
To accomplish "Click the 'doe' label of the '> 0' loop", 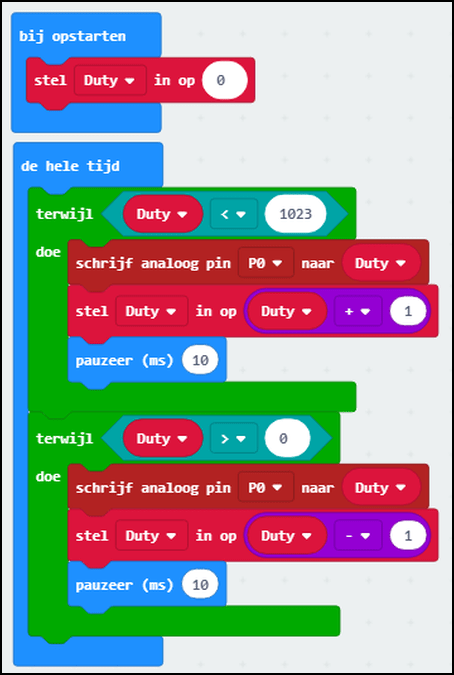I will 48,477.
